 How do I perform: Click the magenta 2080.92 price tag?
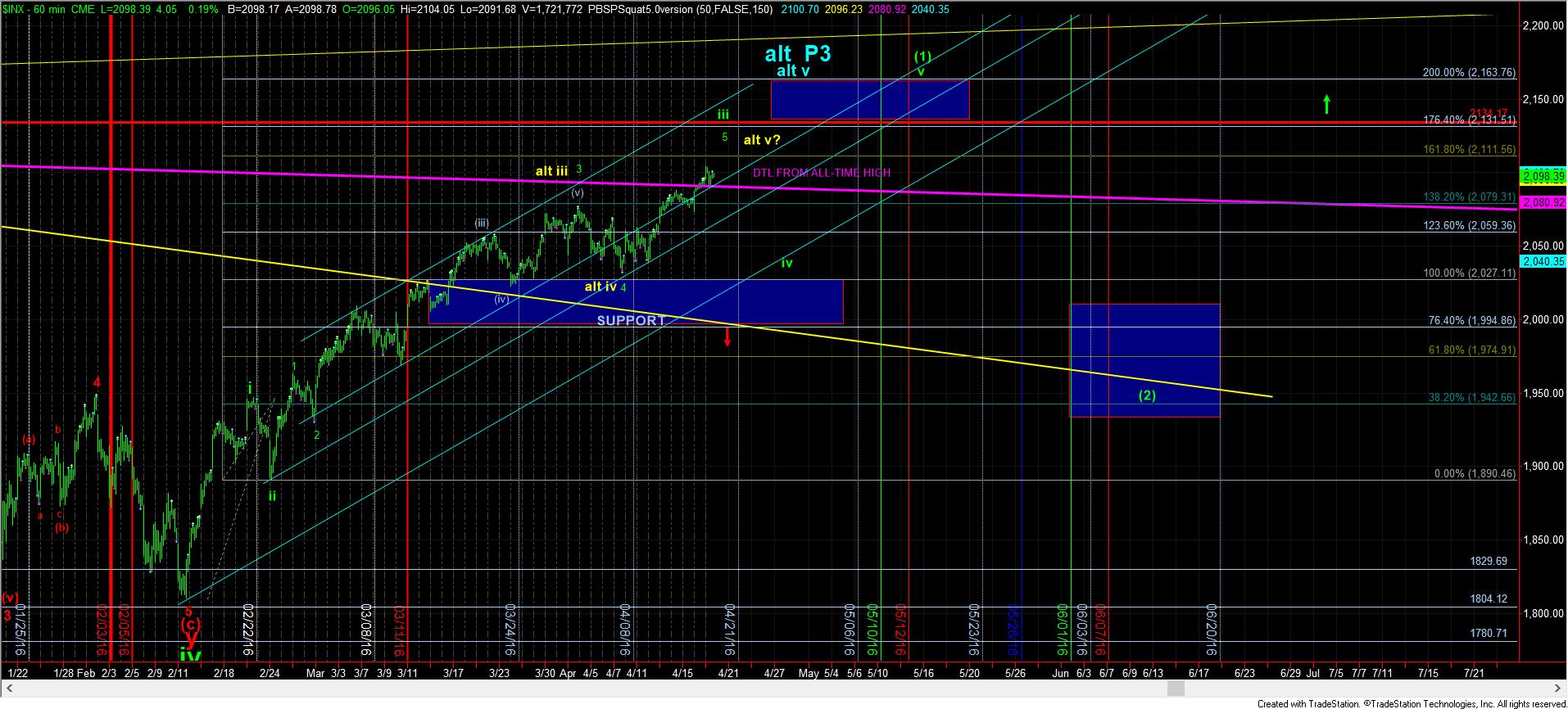1543,201
